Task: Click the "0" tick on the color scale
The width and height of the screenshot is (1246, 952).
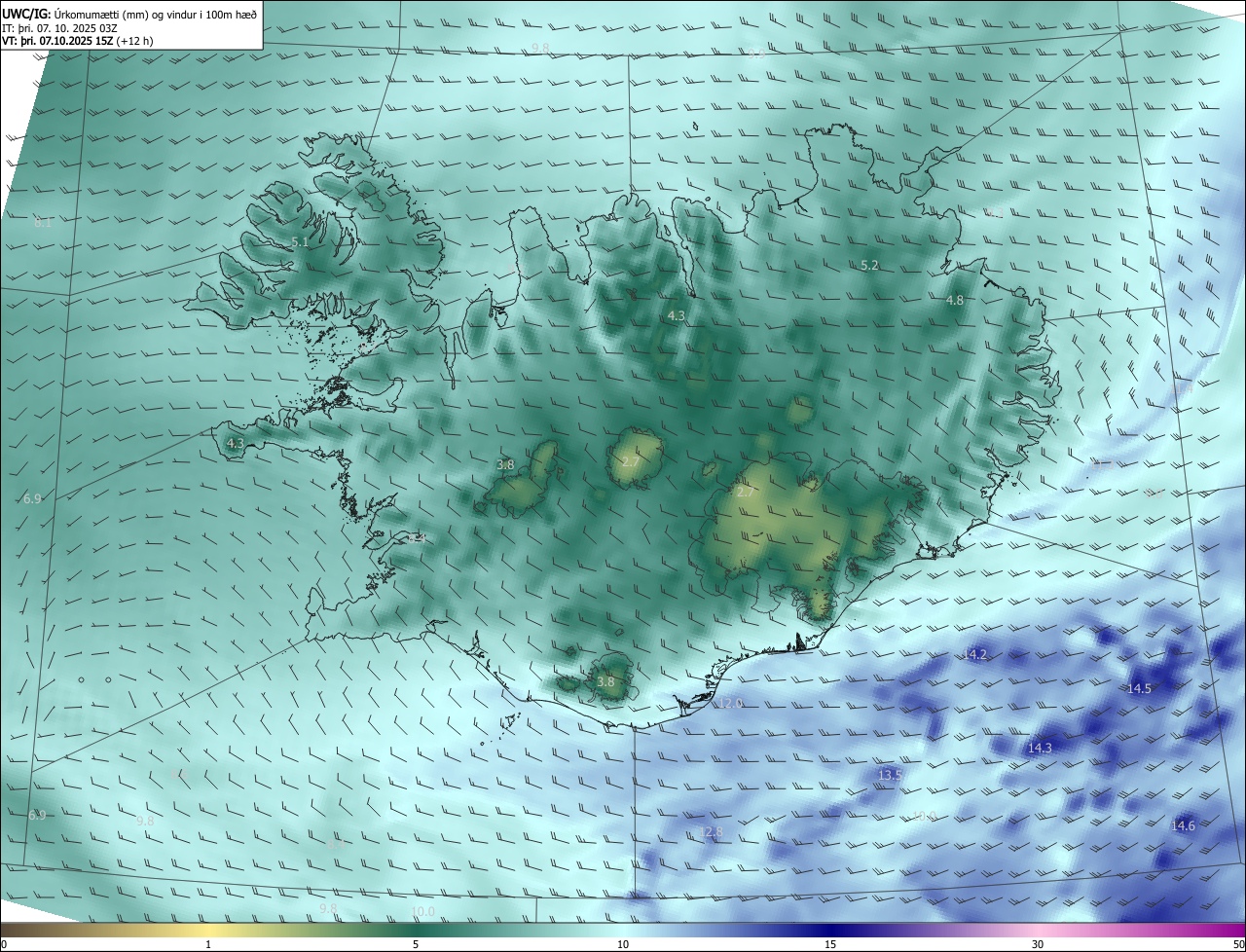Action: click(x=4, y=944)
